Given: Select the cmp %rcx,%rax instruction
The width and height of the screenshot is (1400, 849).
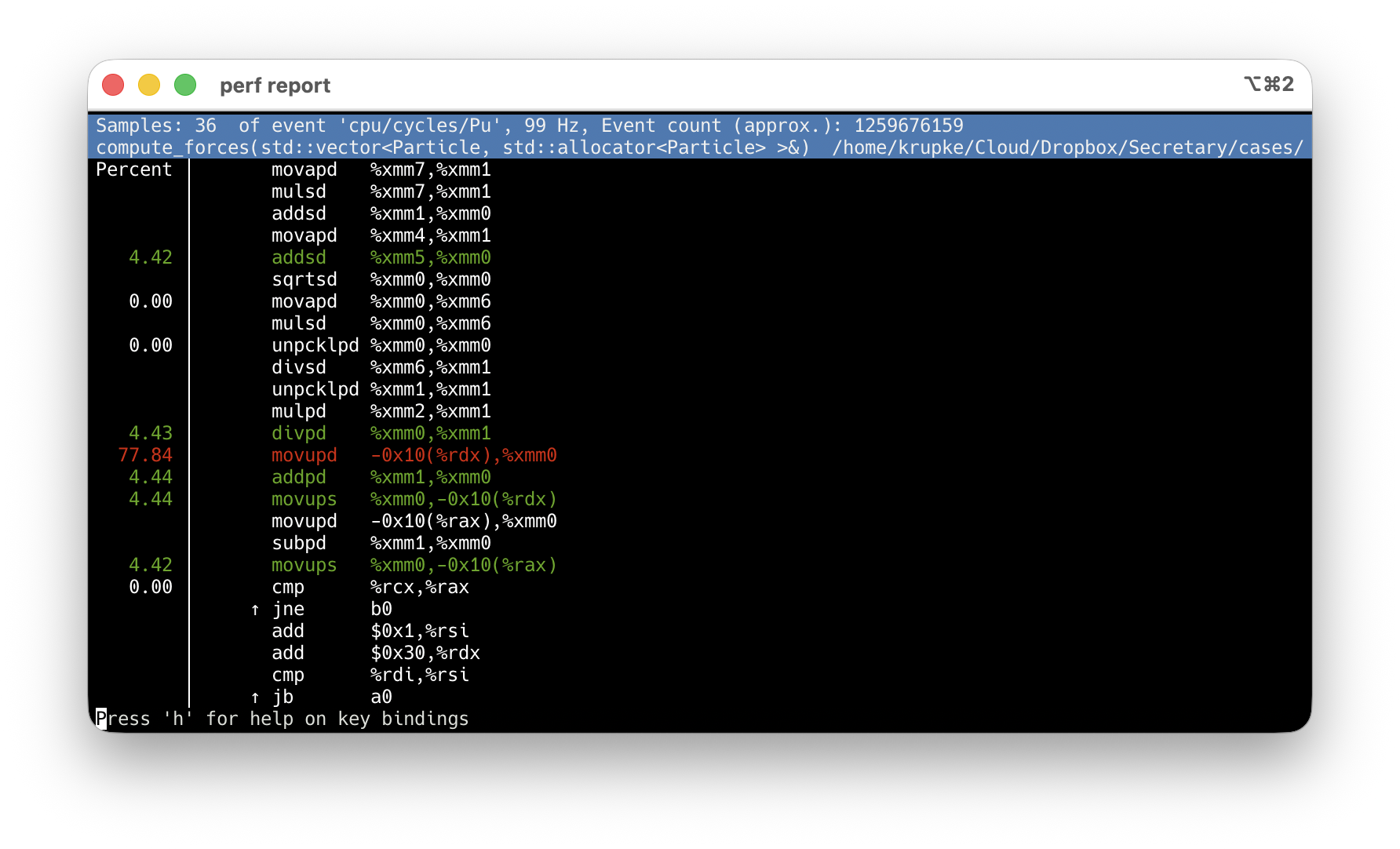Looking at the screenshot, I should [x=370, y=587].
